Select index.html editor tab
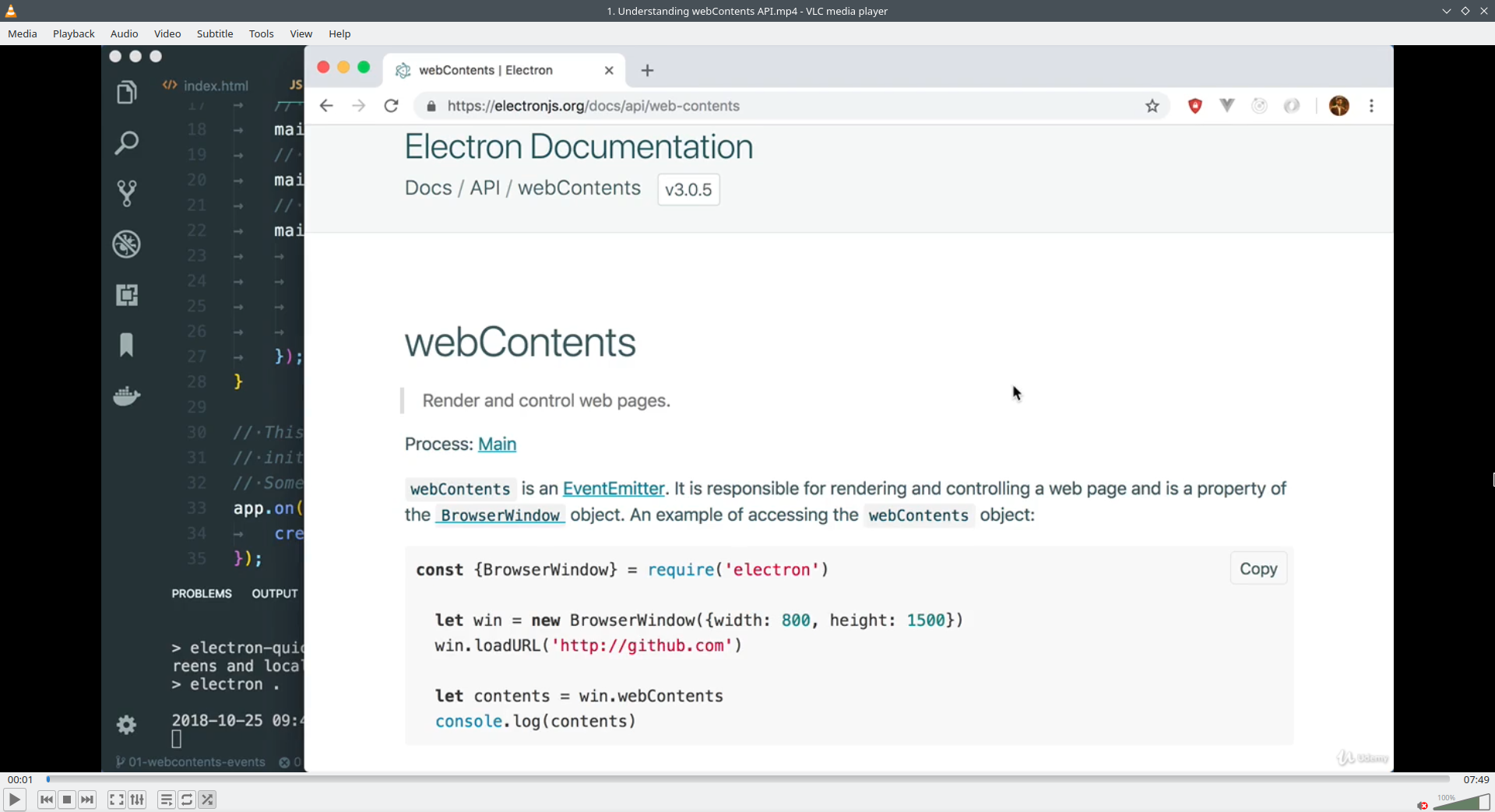The image size is (1495, 812). point(206,86)
